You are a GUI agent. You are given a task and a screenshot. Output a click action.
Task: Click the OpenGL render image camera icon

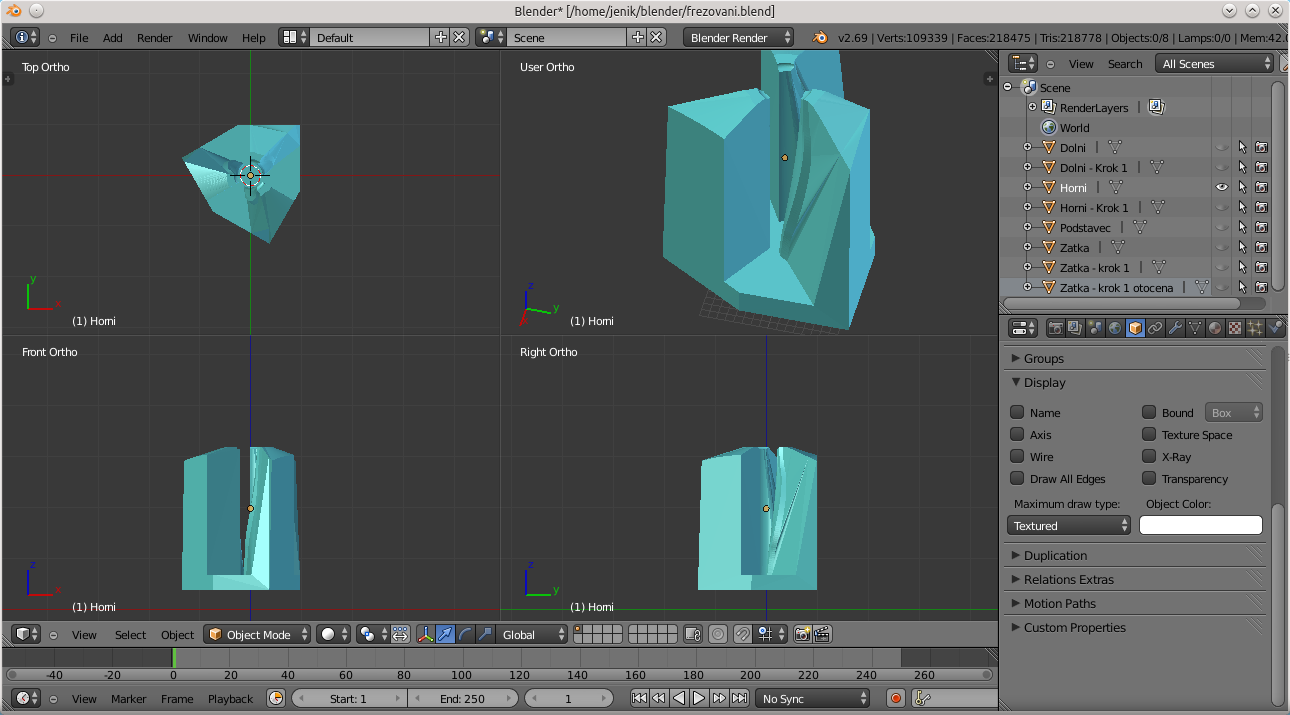click(802, 634)
